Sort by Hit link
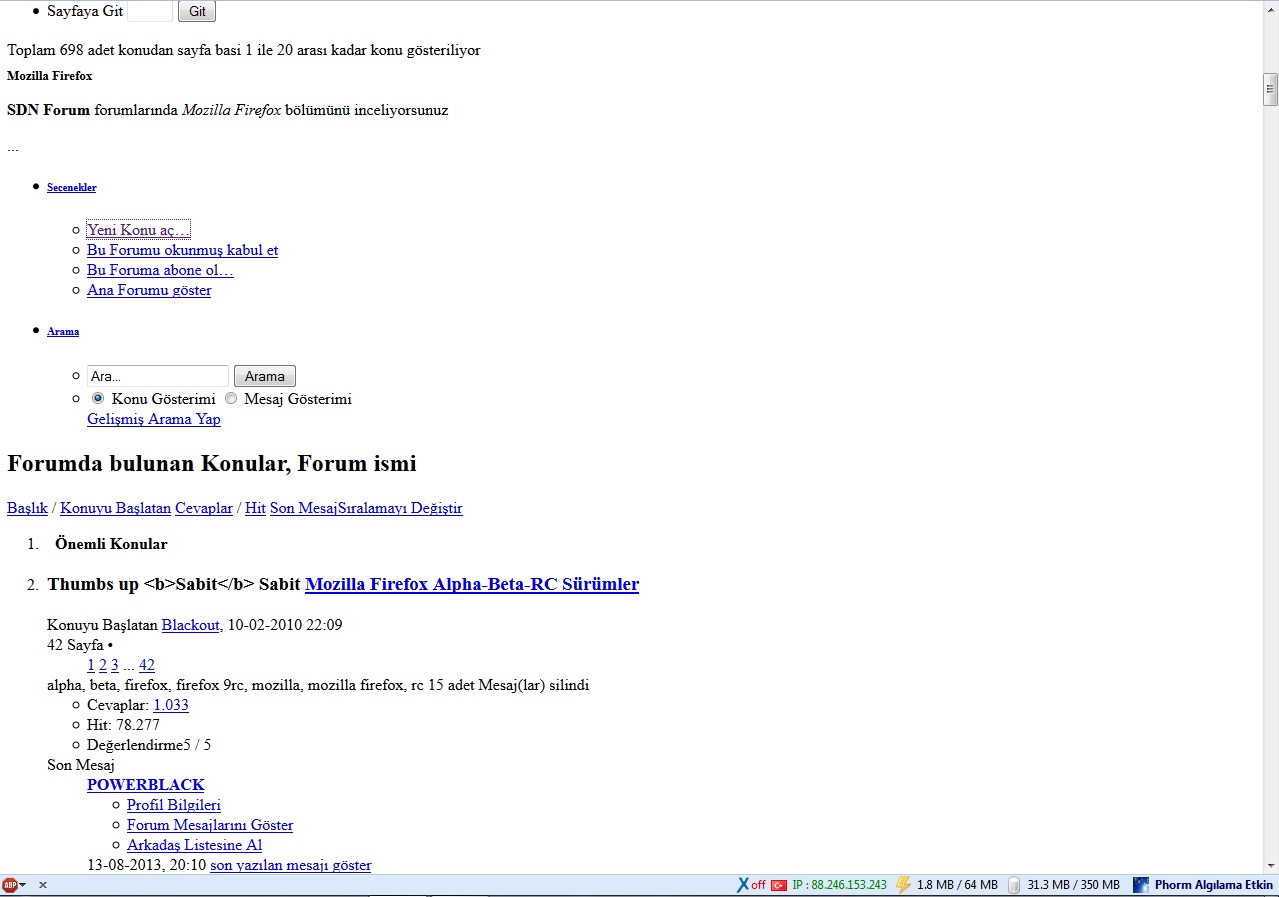 tap(255, 508)
